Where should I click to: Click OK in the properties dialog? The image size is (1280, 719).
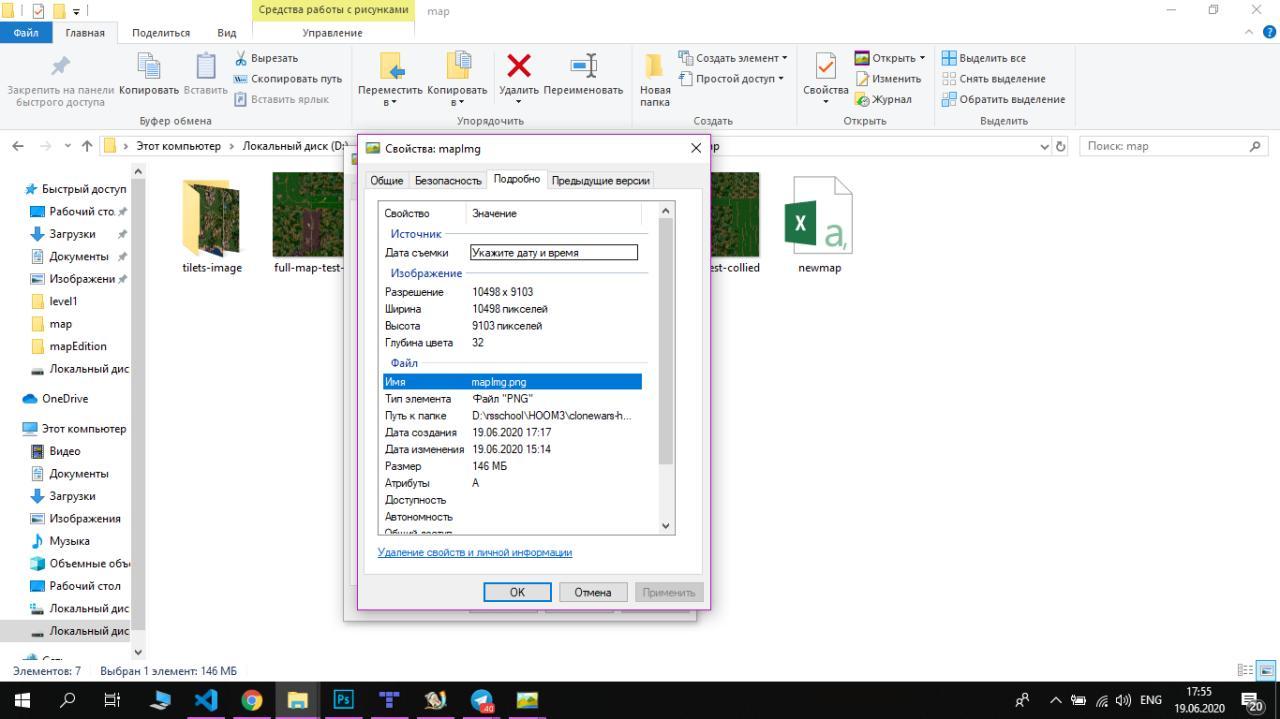pos(517,592)
